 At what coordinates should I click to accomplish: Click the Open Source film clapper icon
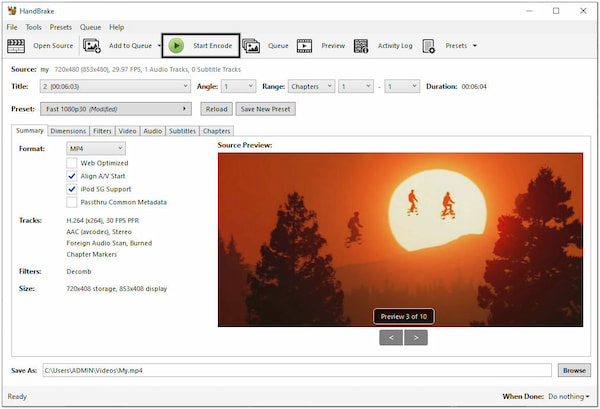click(x=16, y=46)
